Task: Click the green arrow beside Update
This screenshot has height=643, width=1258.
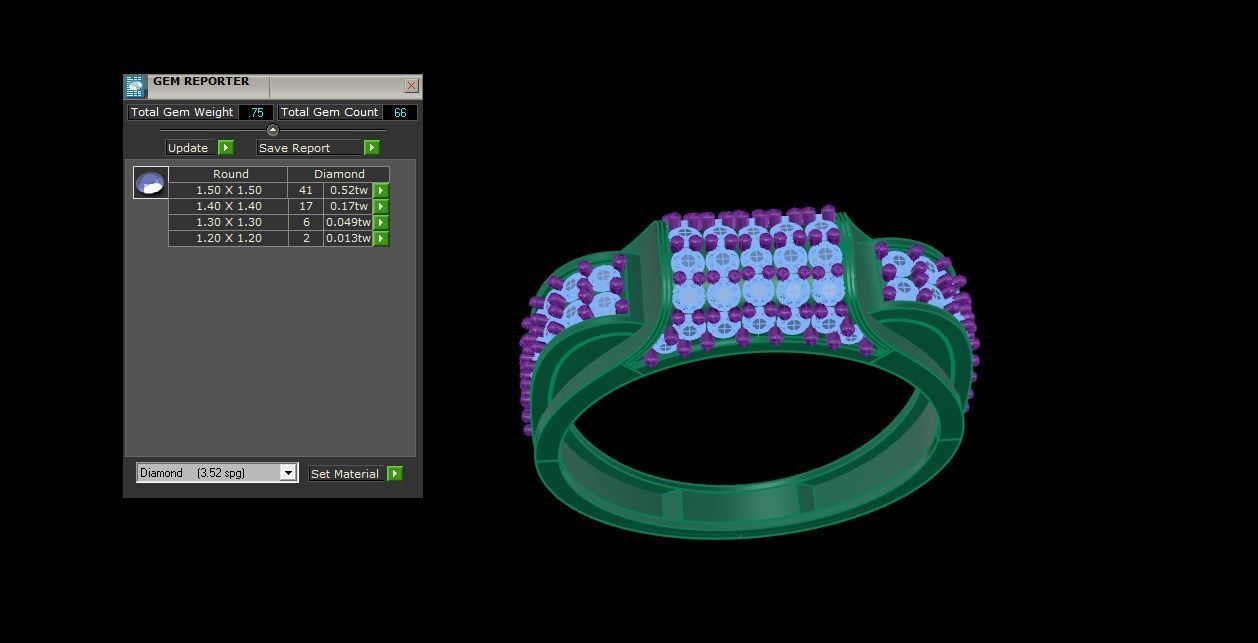Action: point(225,148)
